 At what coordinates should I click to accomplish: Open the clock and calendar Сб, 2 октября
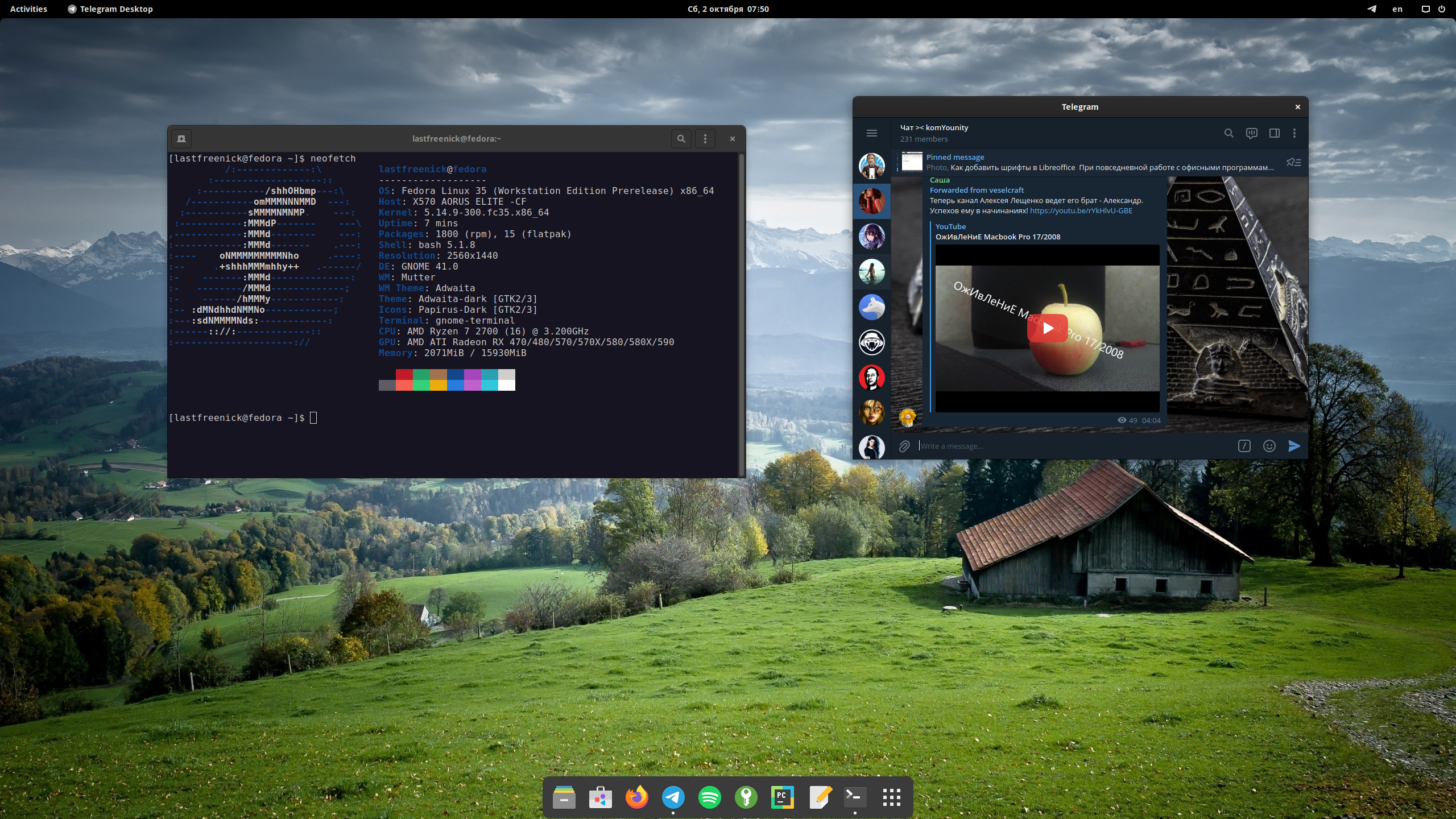(x=728, y=9)
